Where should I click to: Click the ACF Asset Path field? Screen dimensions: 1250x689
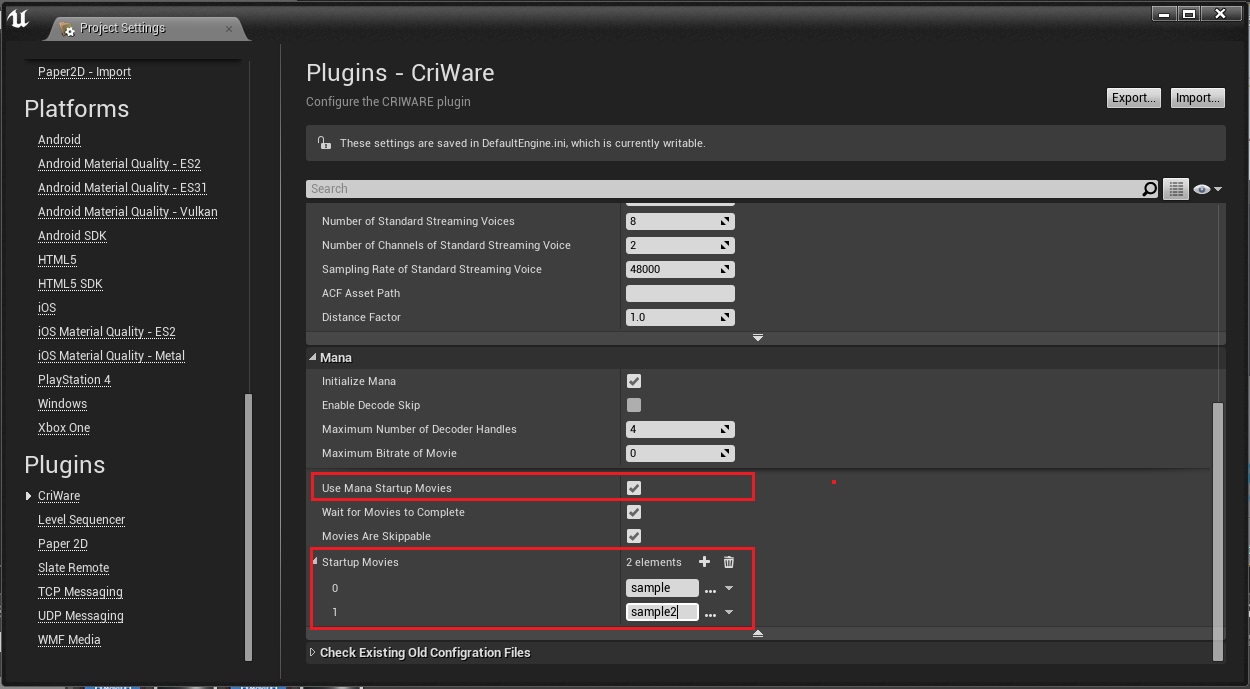(x=680, y=293)
